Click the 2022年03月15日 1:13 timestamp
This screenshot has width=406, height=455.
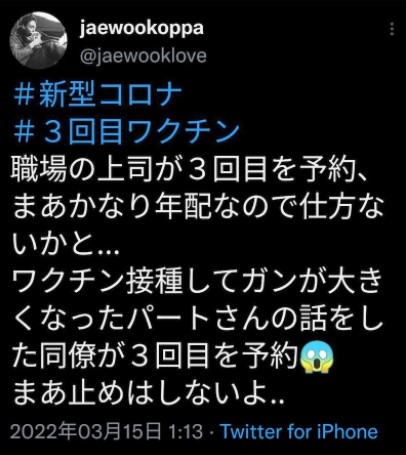[x=106, y=432]
